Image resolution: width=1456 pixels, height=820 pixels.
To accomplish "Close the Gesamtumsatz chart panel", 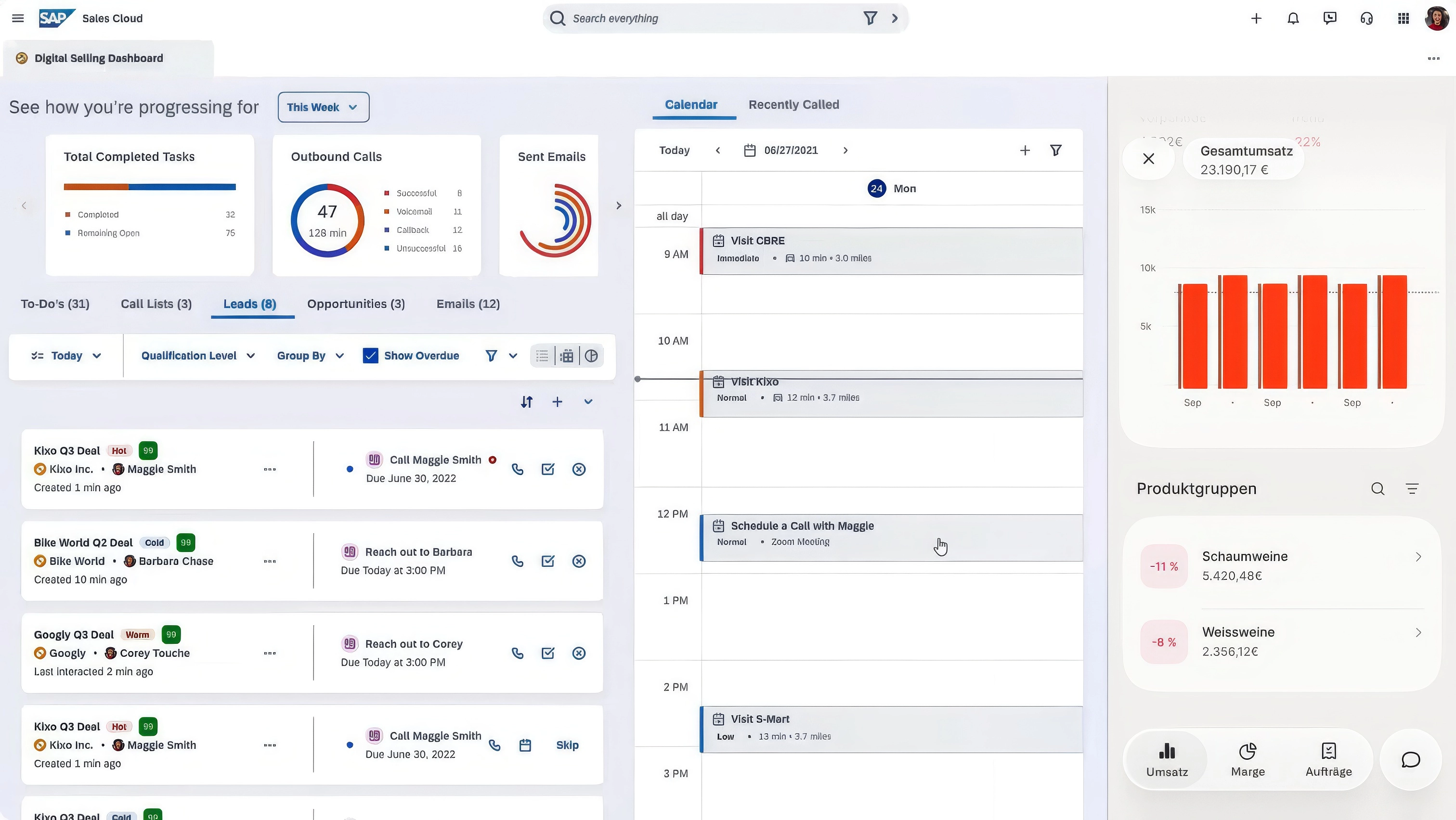I will pyautogui.click(x=1148, y=159).
